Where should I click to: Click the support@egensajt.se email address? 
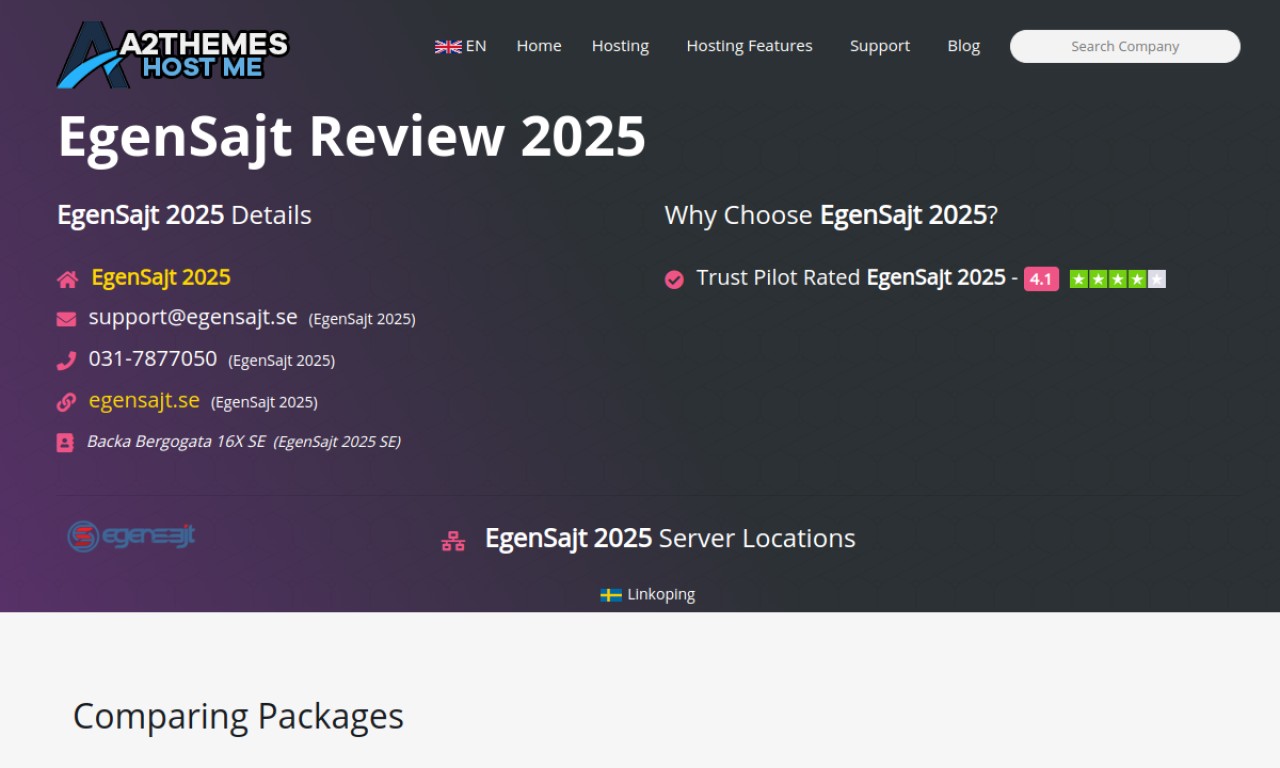click(193, 317)
